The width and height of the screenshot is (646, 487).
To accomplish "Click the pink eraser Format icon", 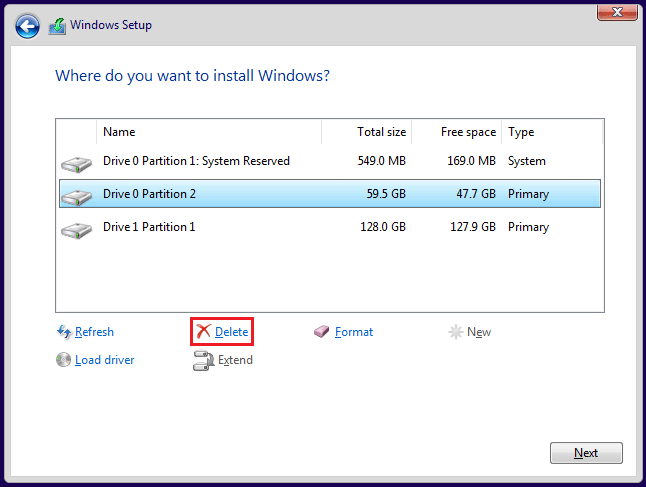I will pyautogui.click(x=321, y=331).
